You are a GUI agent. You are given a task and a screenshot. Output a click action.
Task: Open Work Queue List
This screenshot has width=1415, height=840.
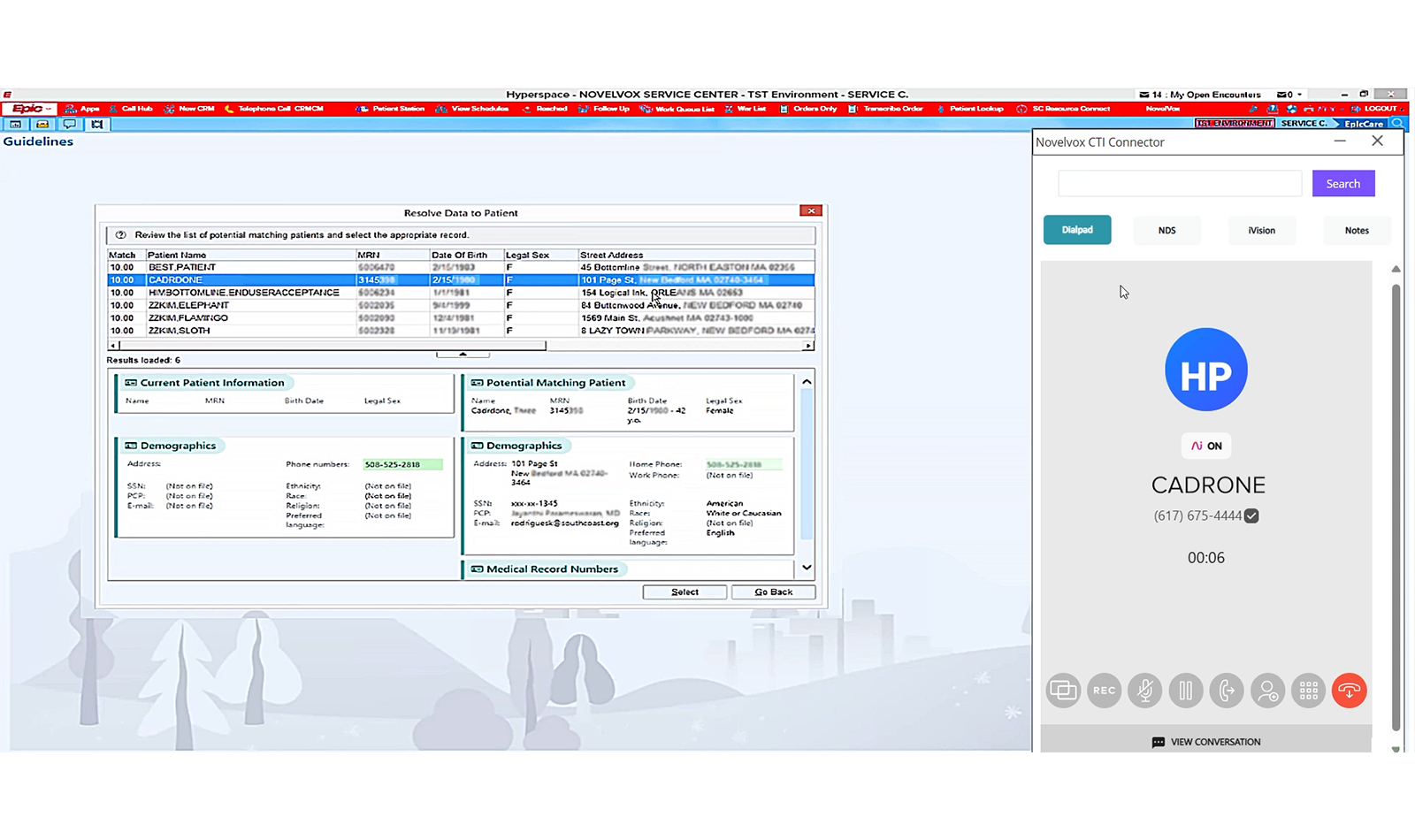[677, 109]
